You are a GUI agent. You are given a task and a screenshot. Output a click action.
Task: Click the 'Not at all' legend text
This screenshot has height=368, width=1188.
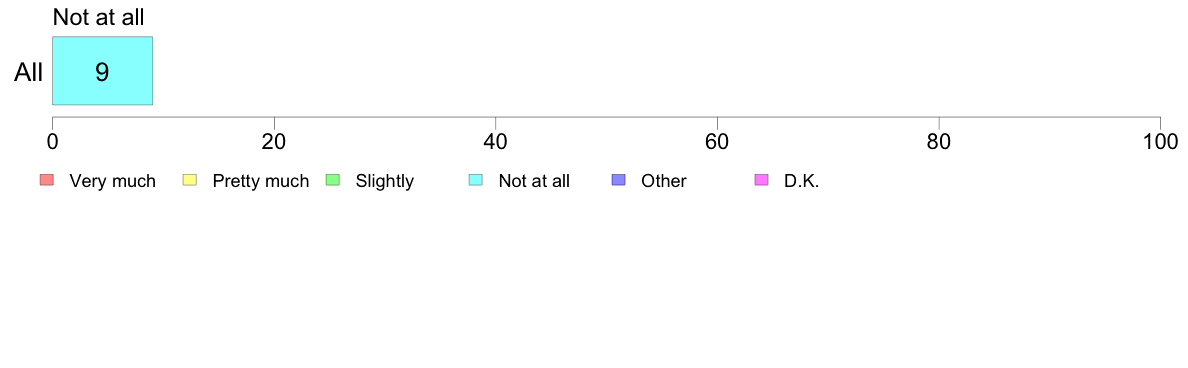click(534, 181)
